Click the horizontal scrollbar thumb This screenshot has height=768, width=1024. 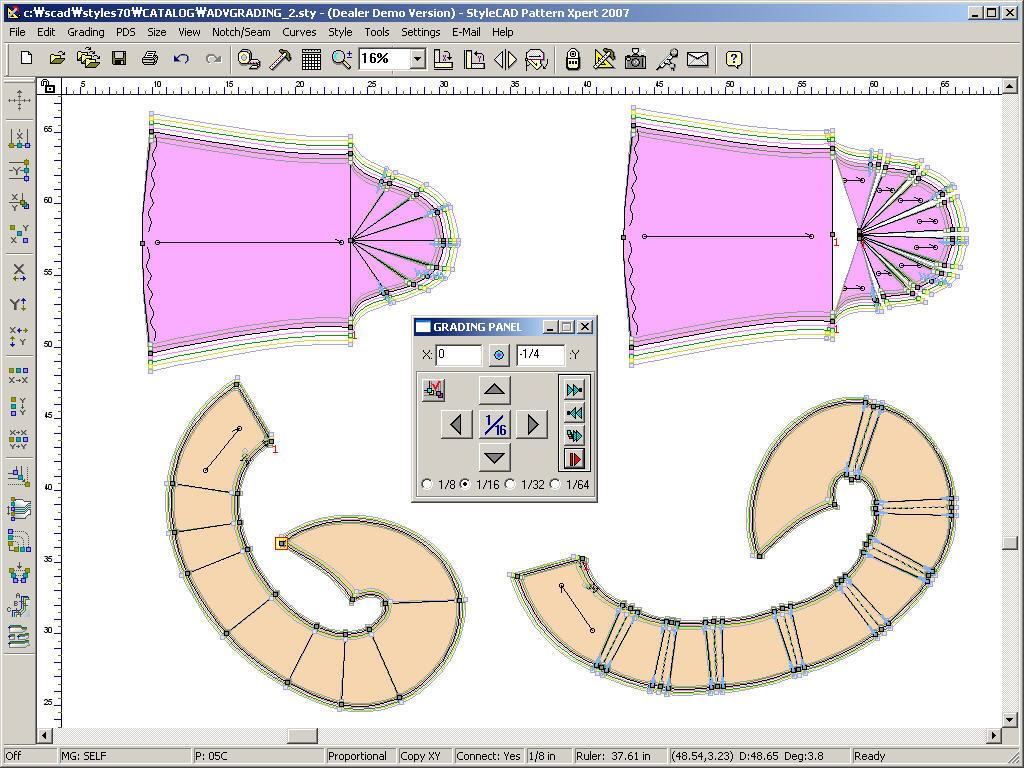click(302, 736)
